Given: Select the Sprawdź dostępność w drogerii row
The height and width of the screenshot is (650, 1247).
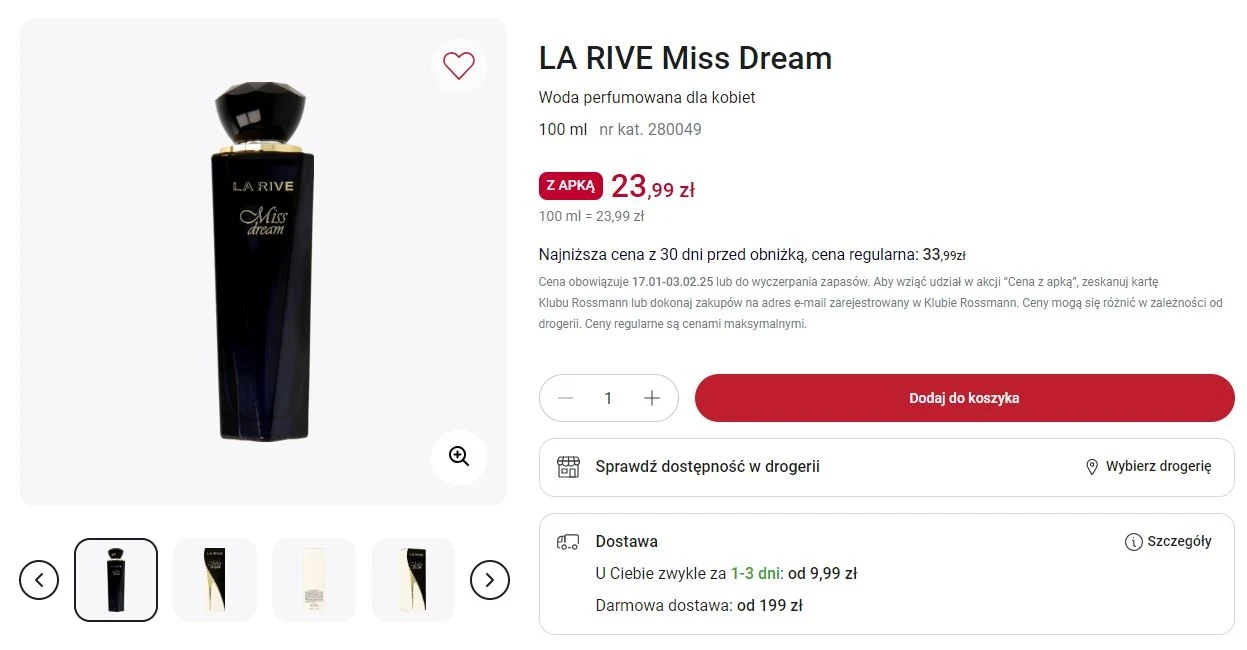Looking at the screenshot, I should point(708,467).
